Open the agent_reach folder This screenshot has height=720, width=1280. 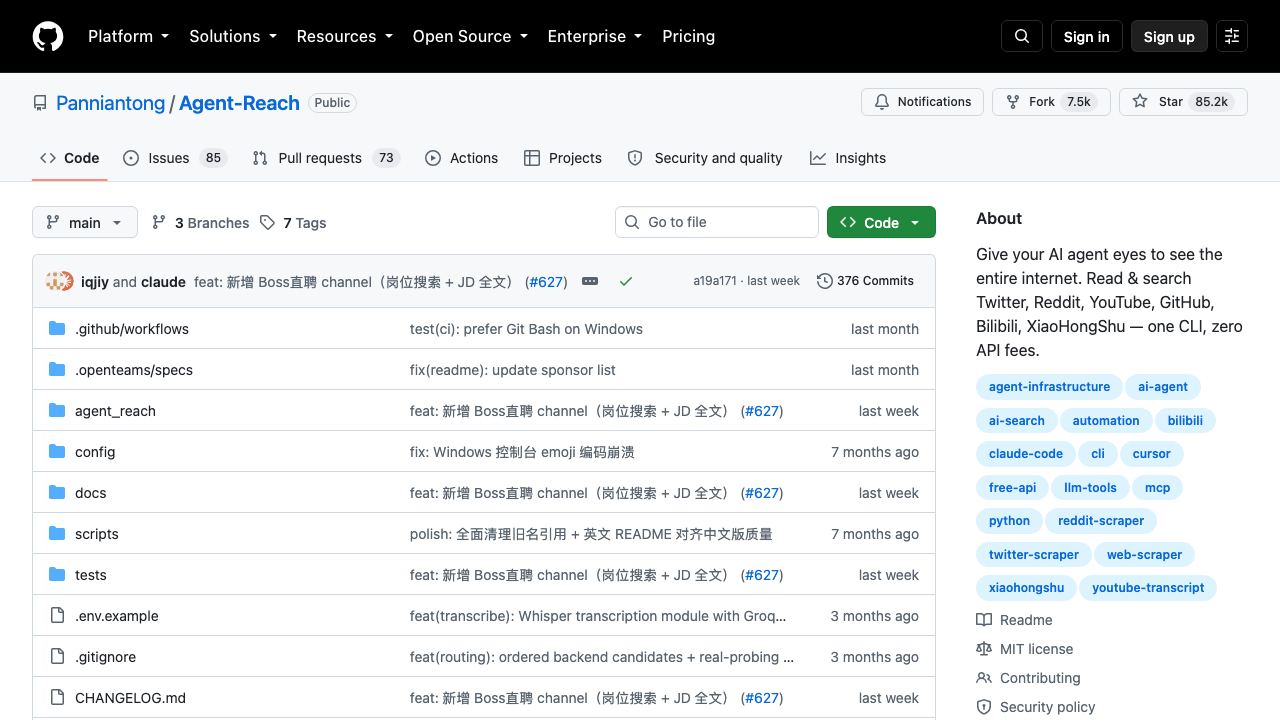click(x=115, y=411)
